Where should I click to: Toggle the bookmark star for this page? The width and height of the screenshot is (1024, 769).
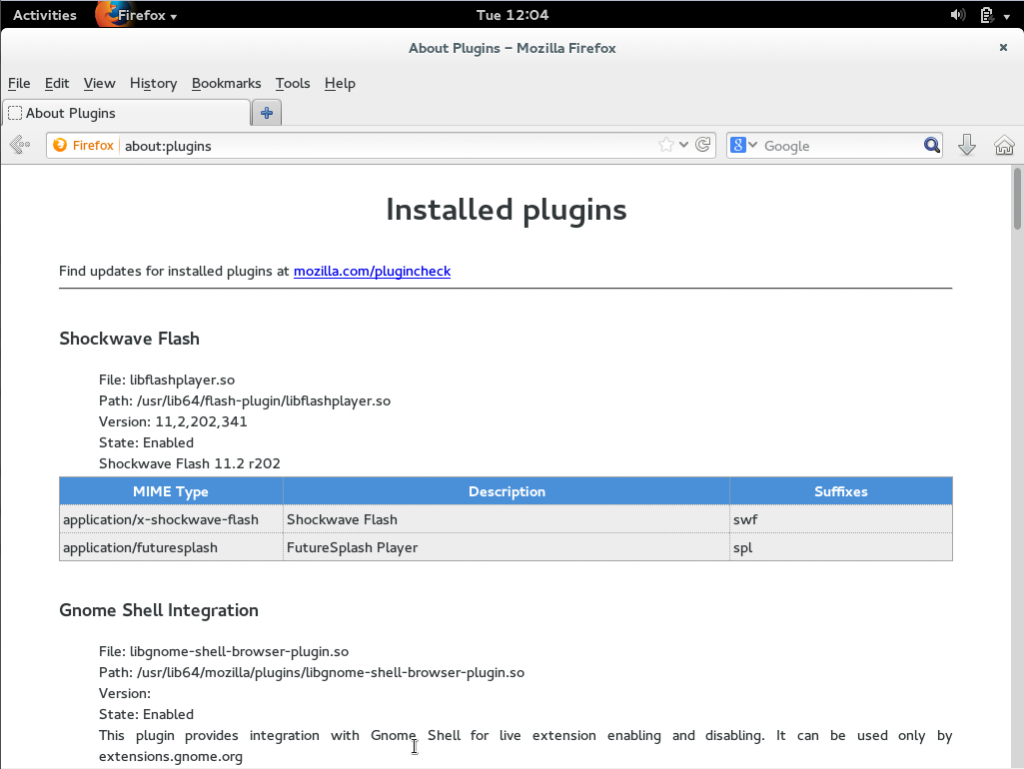[667, 144]
